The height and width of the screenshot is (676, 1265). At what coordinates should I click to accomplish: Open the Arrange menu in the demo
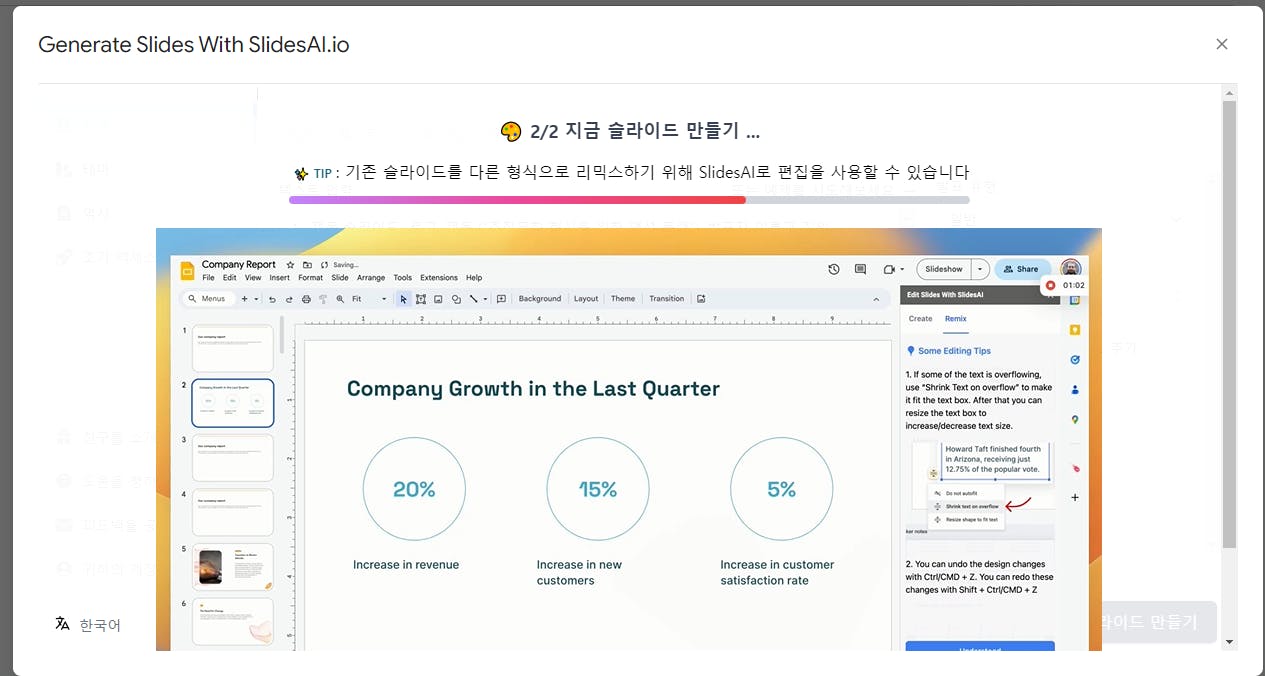(371, 278)
